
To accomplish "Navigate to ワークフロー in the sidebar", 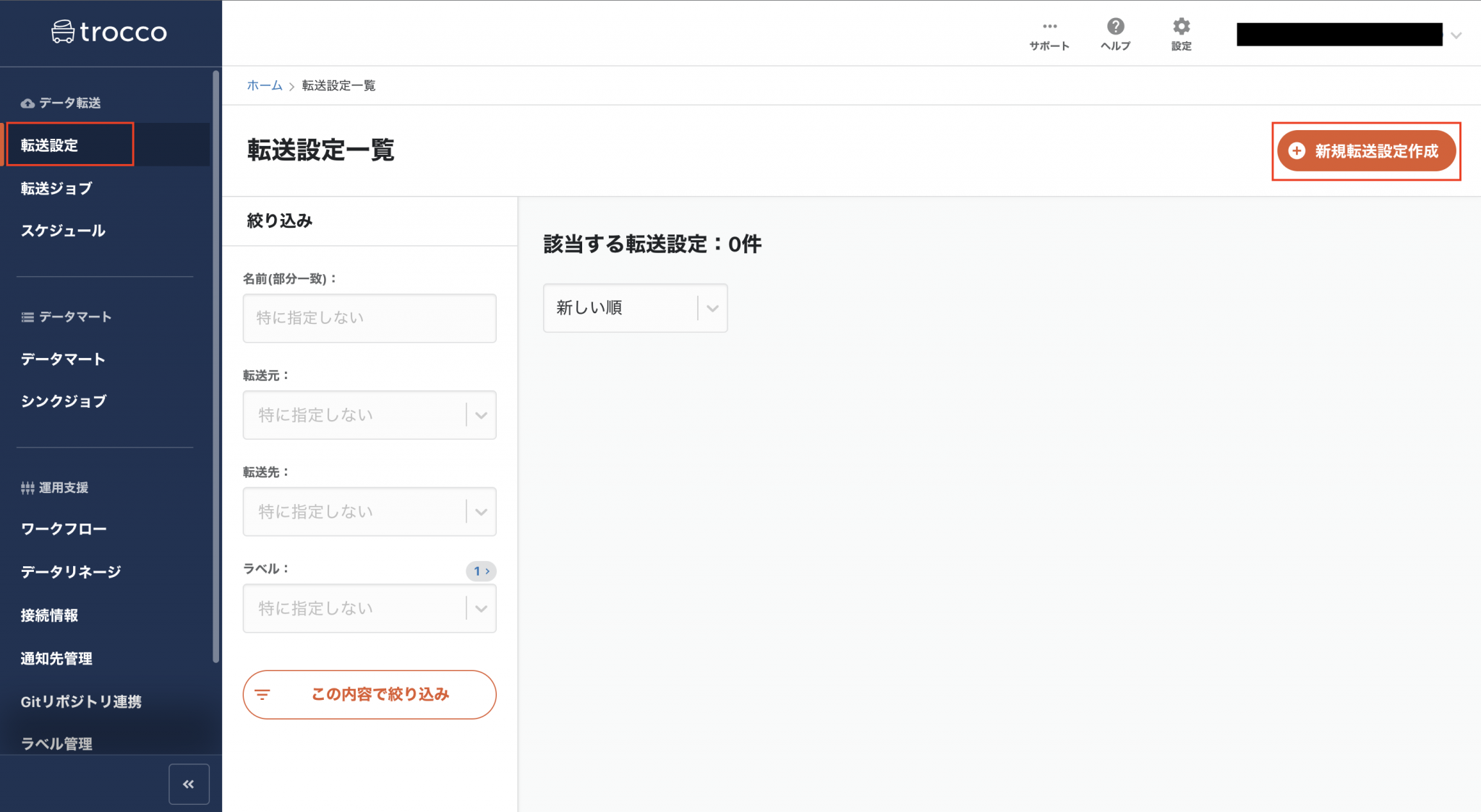I will [x=64, y=529].
